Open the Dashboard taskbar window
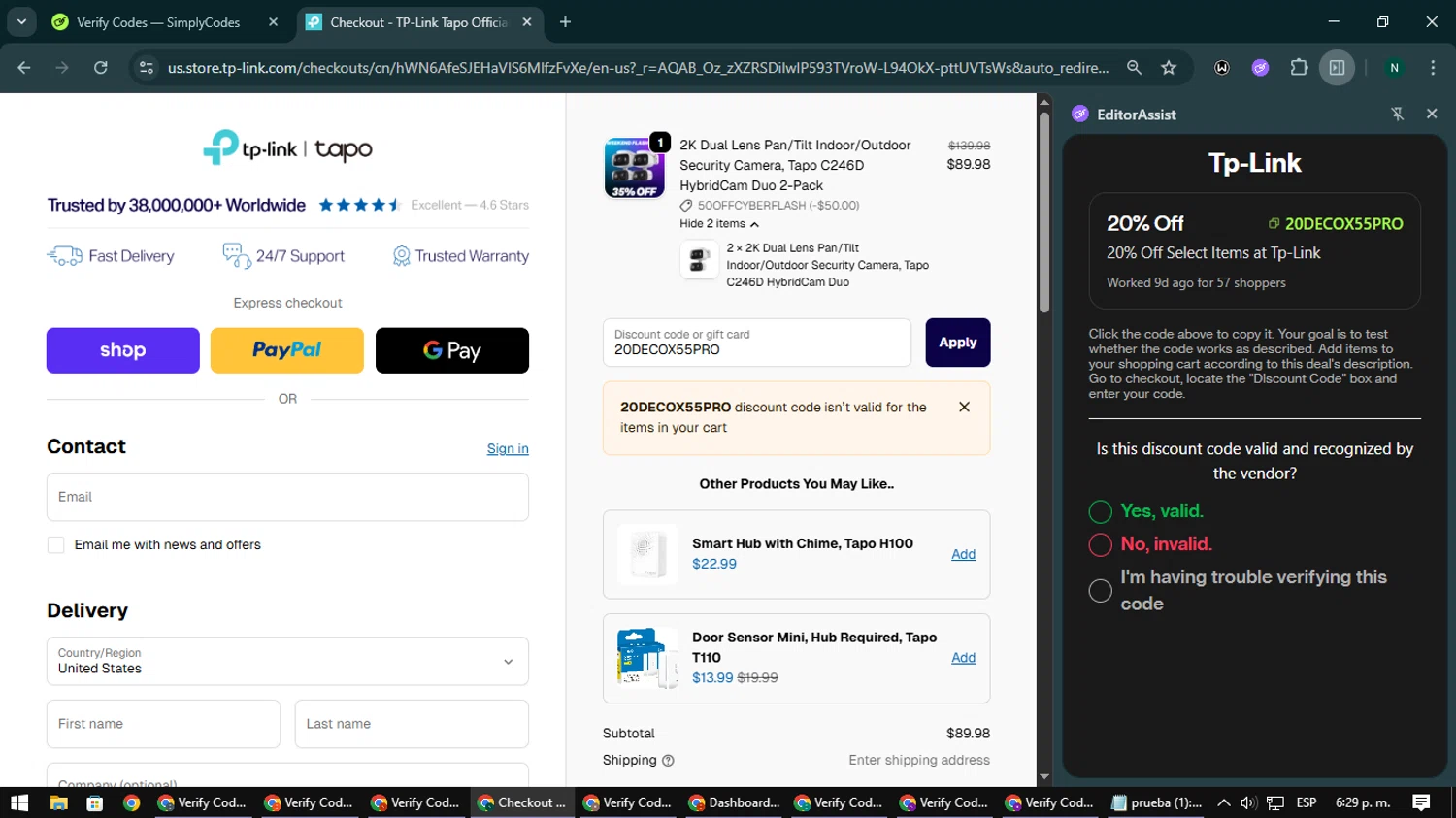Screen dimensions: 1456x818 pos(735,802)
